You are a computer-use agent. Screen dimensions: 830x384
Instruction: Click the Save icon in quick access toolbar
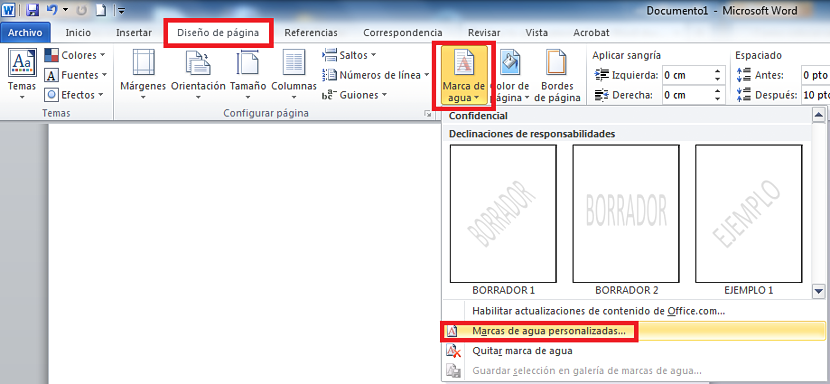point(32,10)
